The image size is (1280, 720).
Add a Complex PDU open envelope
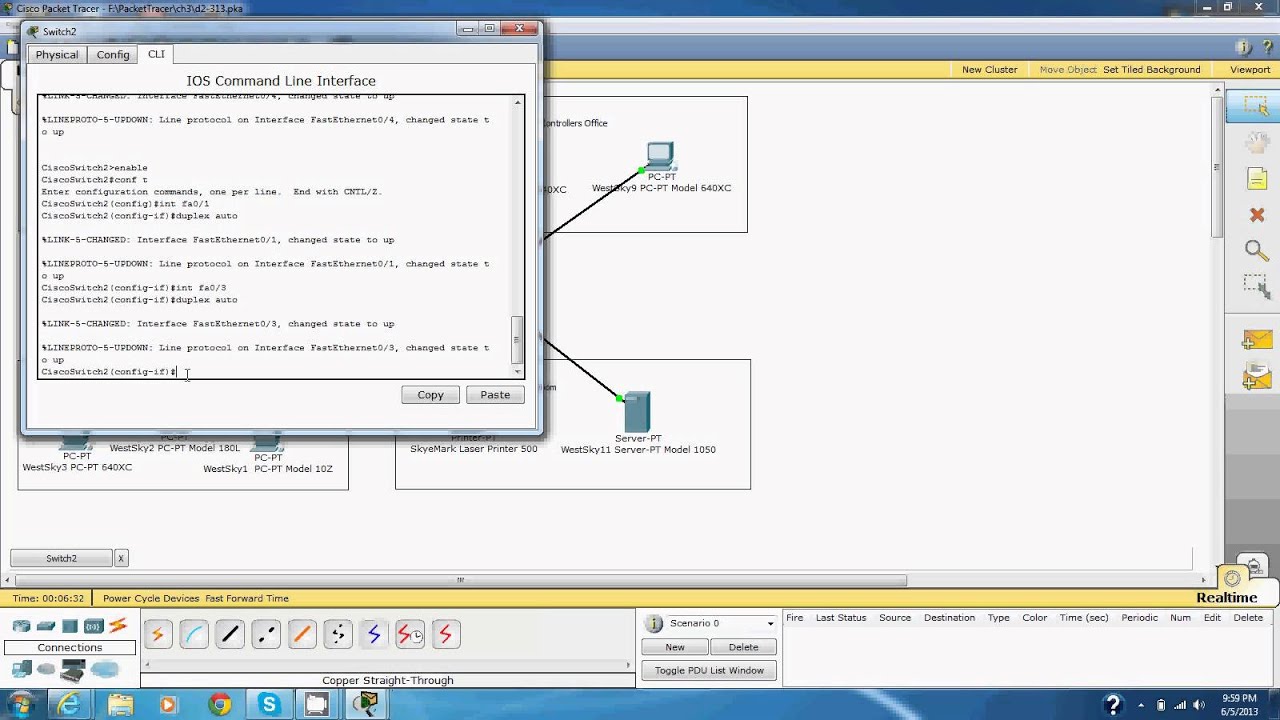pos(1256,378)
